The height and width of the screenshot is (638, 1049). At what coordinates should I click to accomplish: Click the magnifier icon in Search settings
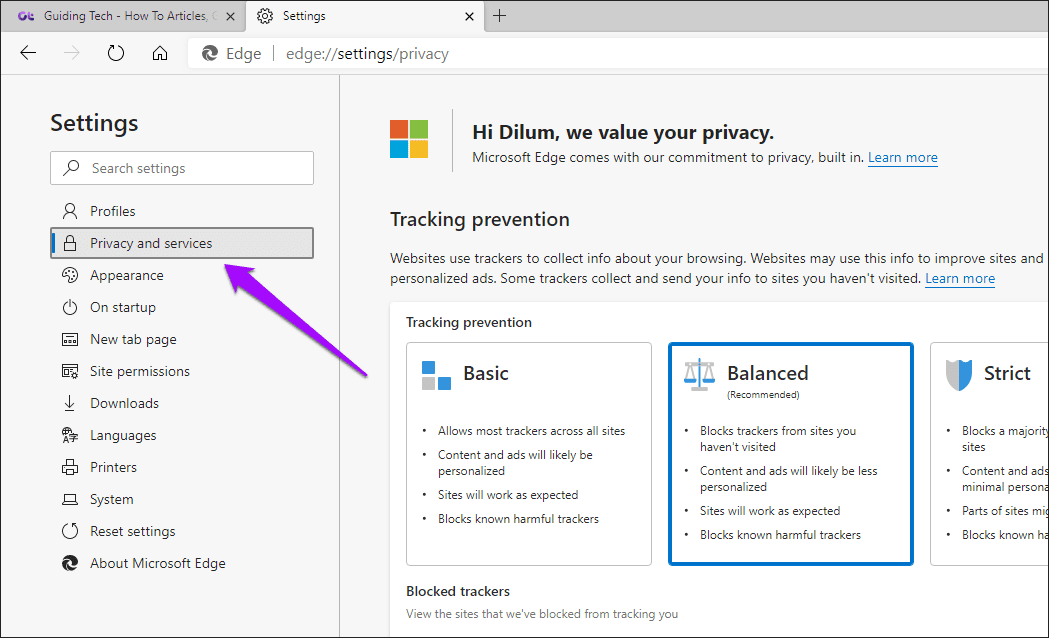tap(71, 168)
